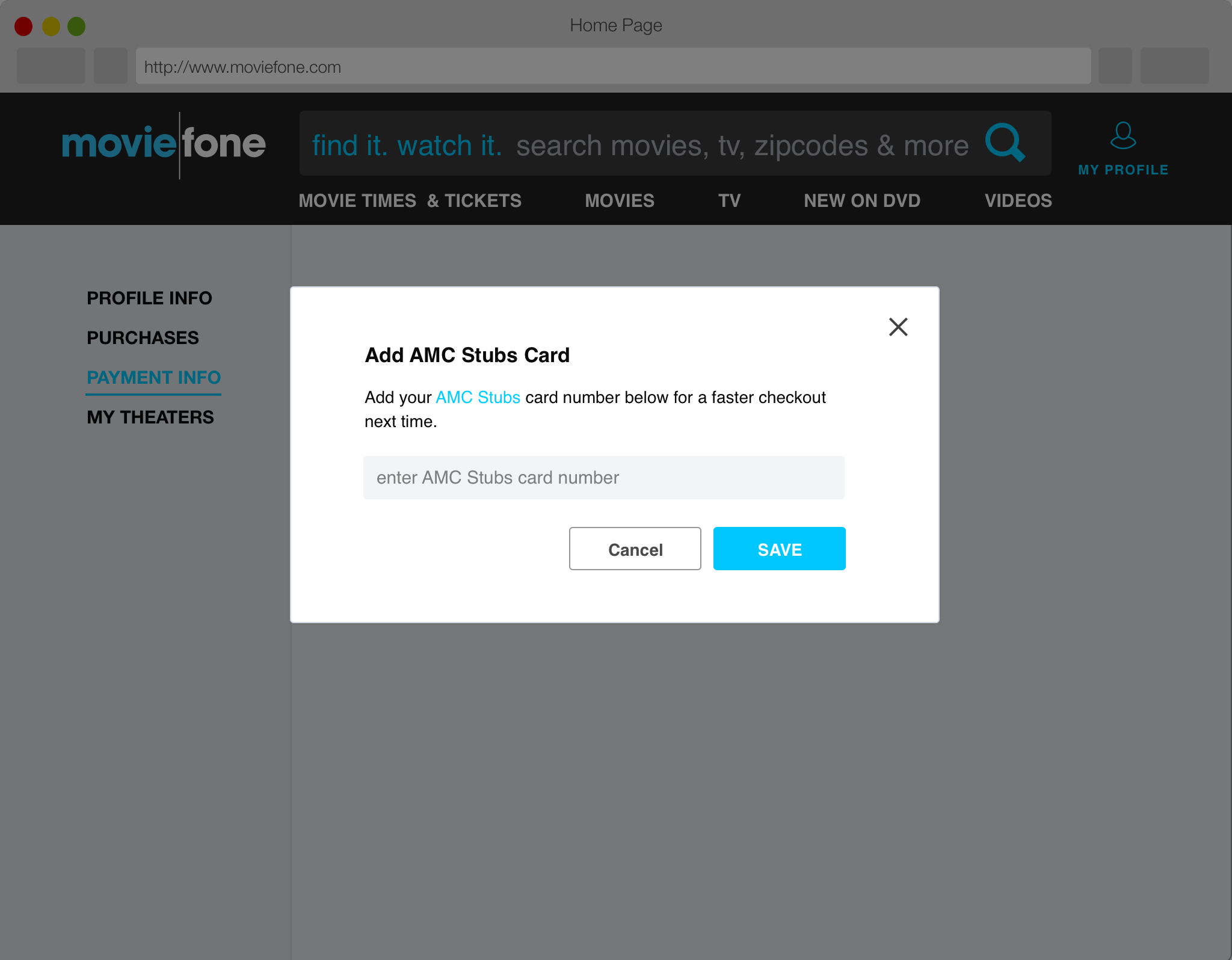Select the TV navigation item
The width and height of the screenshot is (1232, 960).
point(729,201)
